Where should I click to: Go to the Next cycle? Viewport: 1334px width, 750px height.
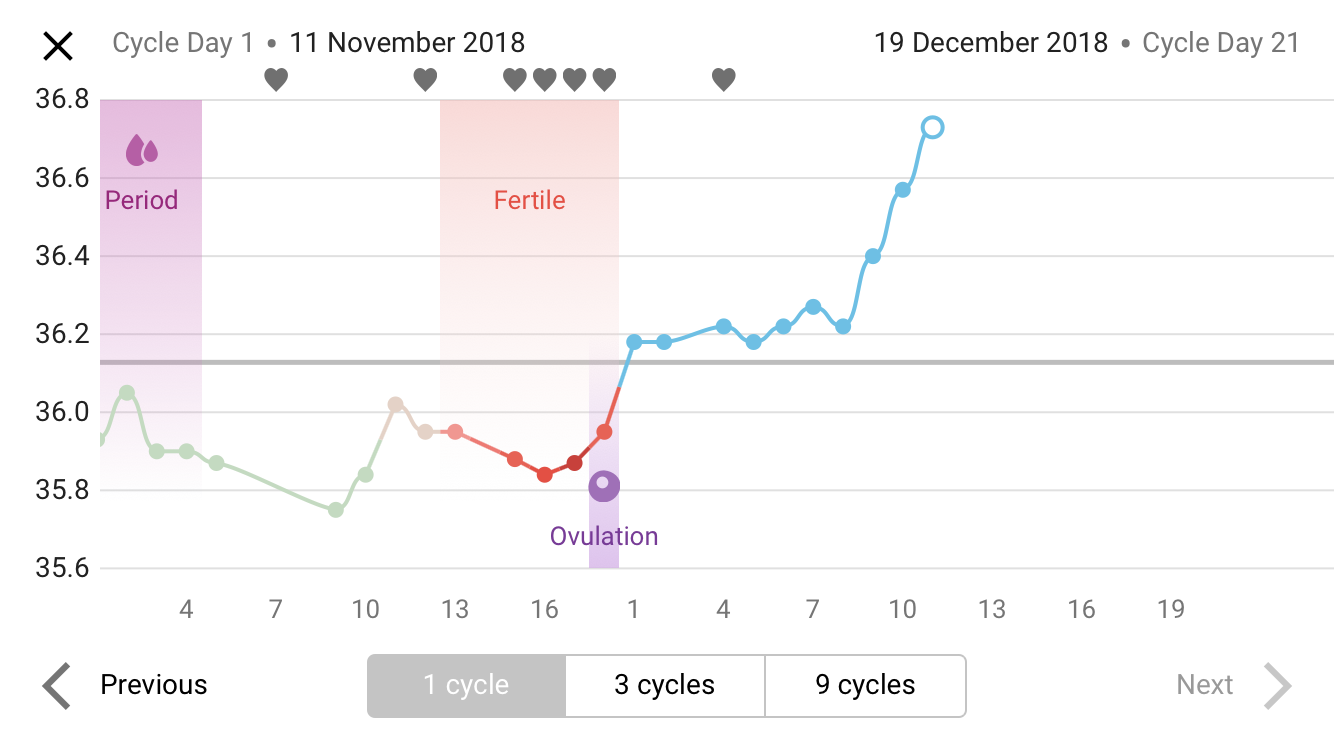tap(1204, 686)
